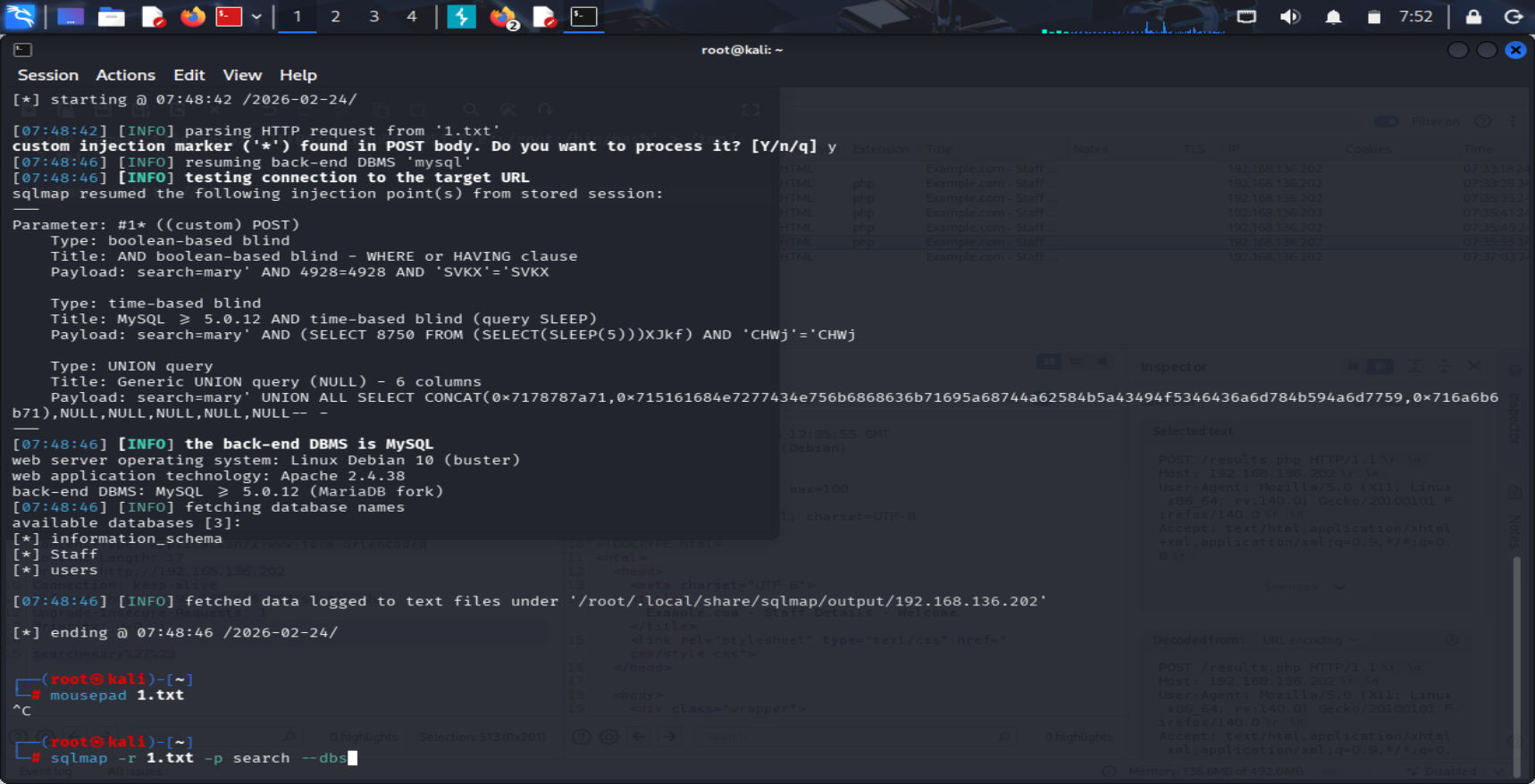Open the View menu
This screenshot has height=784, width=1535.
(x=242, y=75)
